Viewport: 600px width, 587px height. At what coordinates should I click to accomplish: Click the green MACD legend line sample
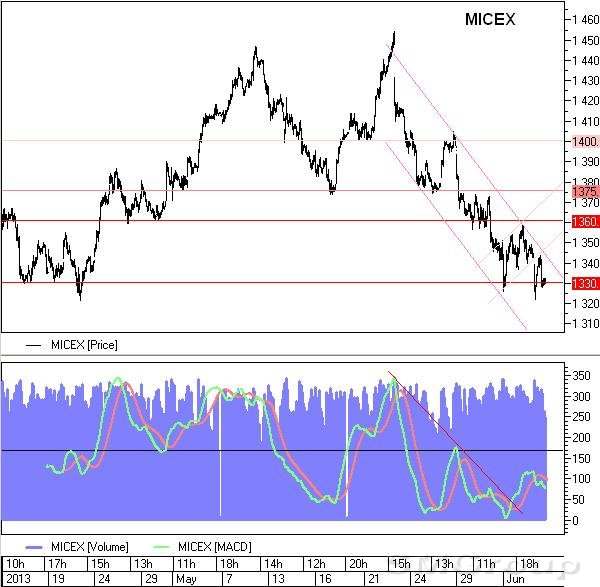tap(160, 545)
